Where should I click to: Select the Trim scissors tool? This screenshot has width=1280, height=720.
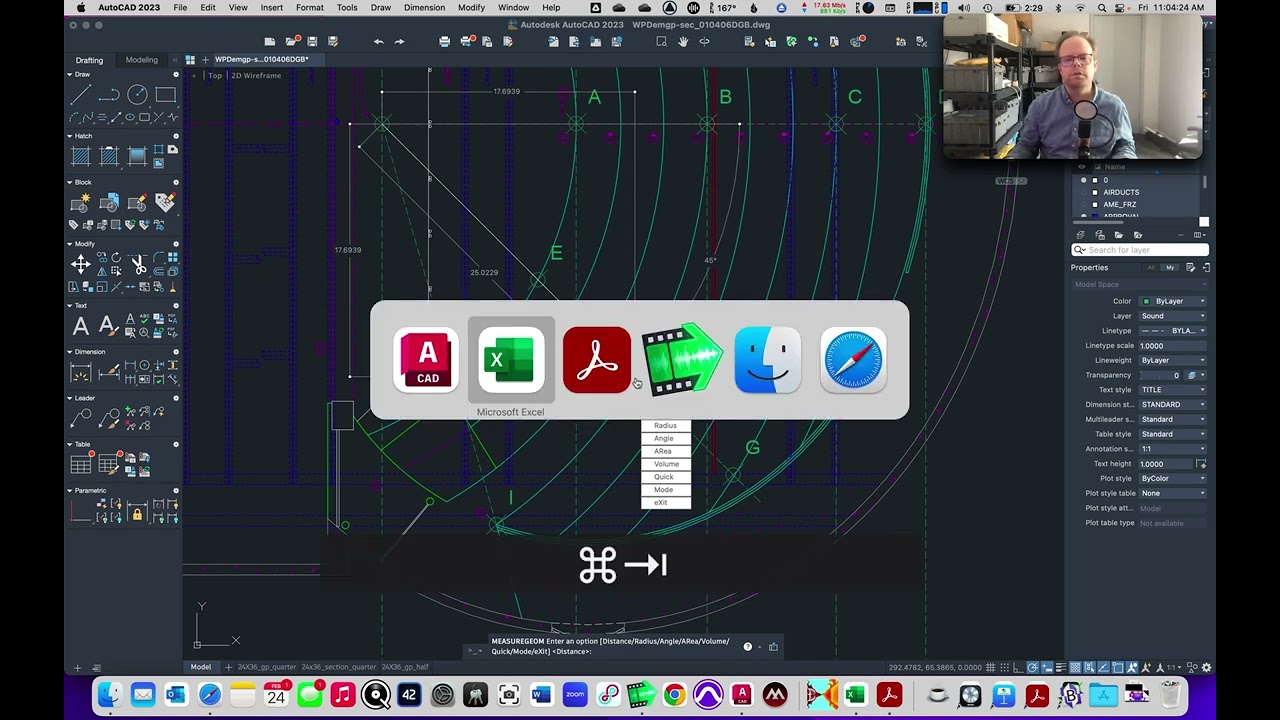(138, 264)
